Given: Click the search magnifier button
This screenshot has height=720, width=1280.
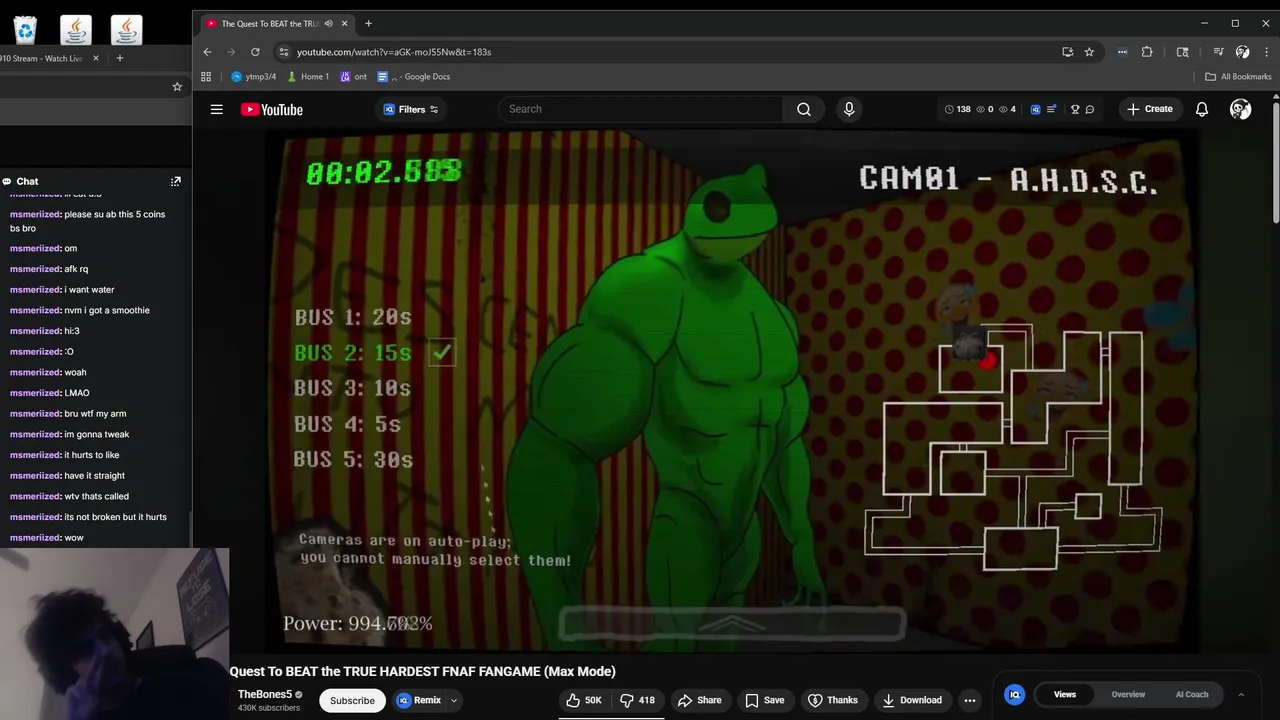Looking at the screenshot, I should click(x=804, y=109).
